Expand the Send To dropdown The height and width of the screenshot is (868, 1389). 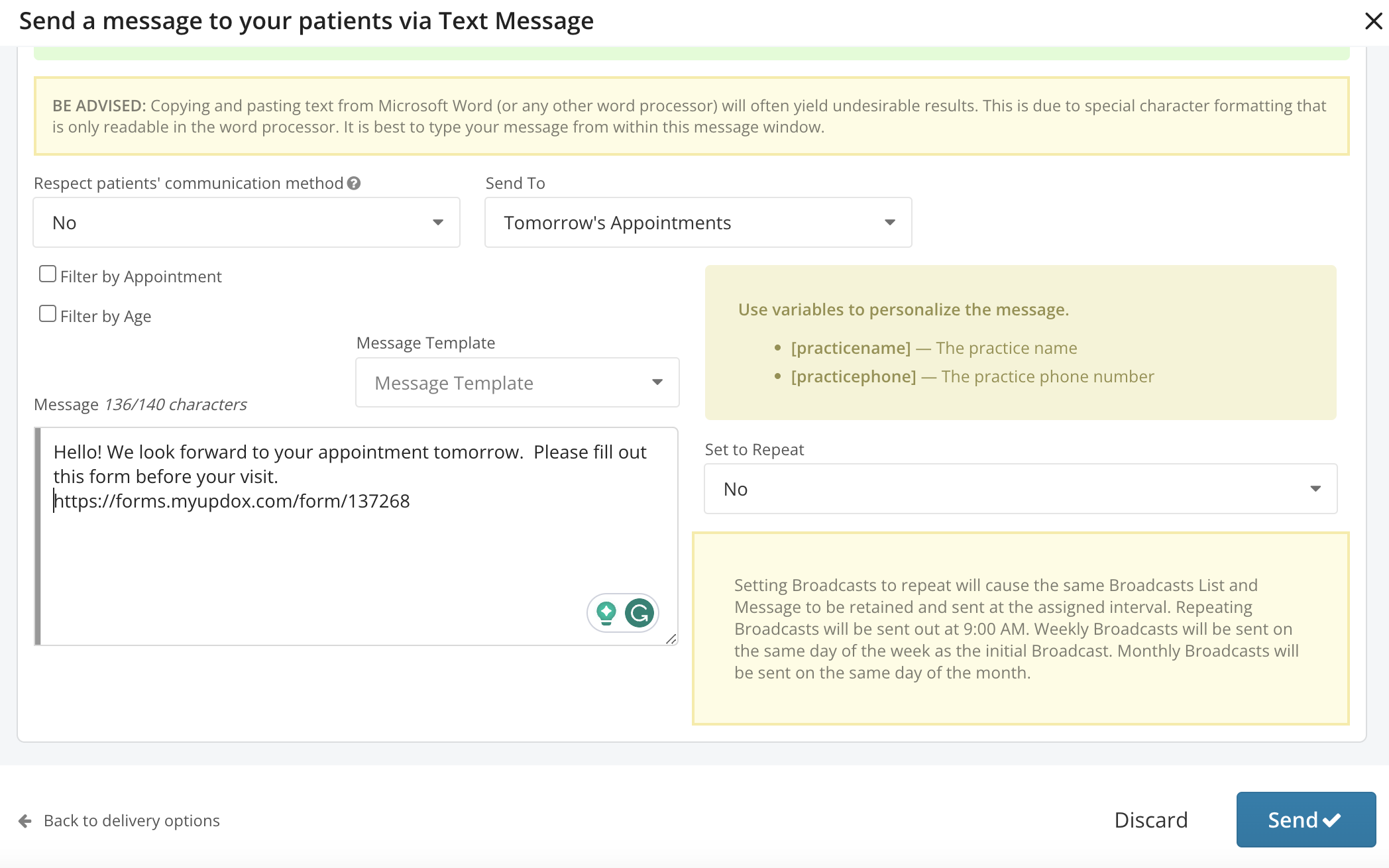coord(698,223)
